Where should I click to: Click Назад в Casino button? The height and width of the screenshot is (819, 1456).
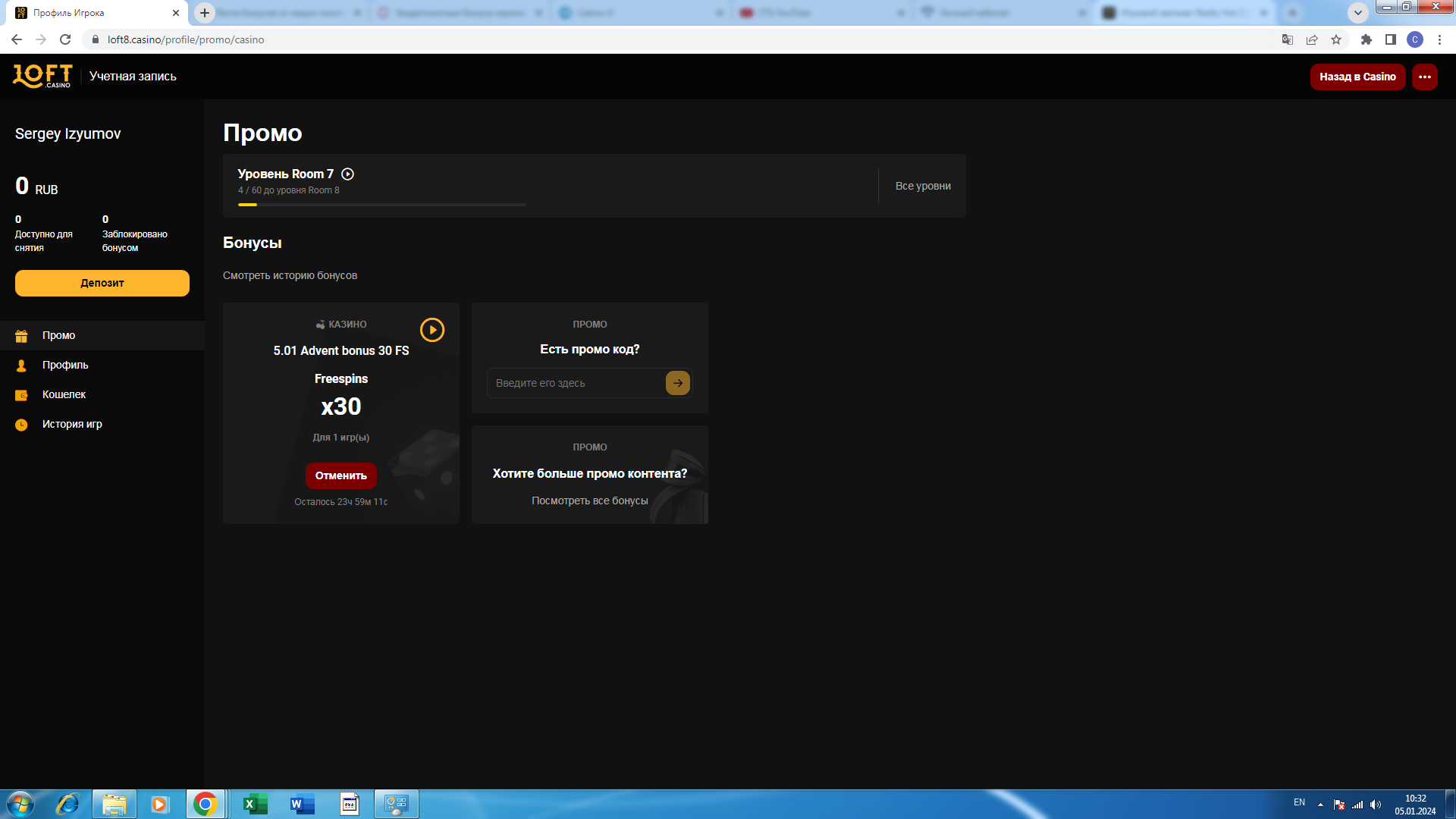[1357, 77]
